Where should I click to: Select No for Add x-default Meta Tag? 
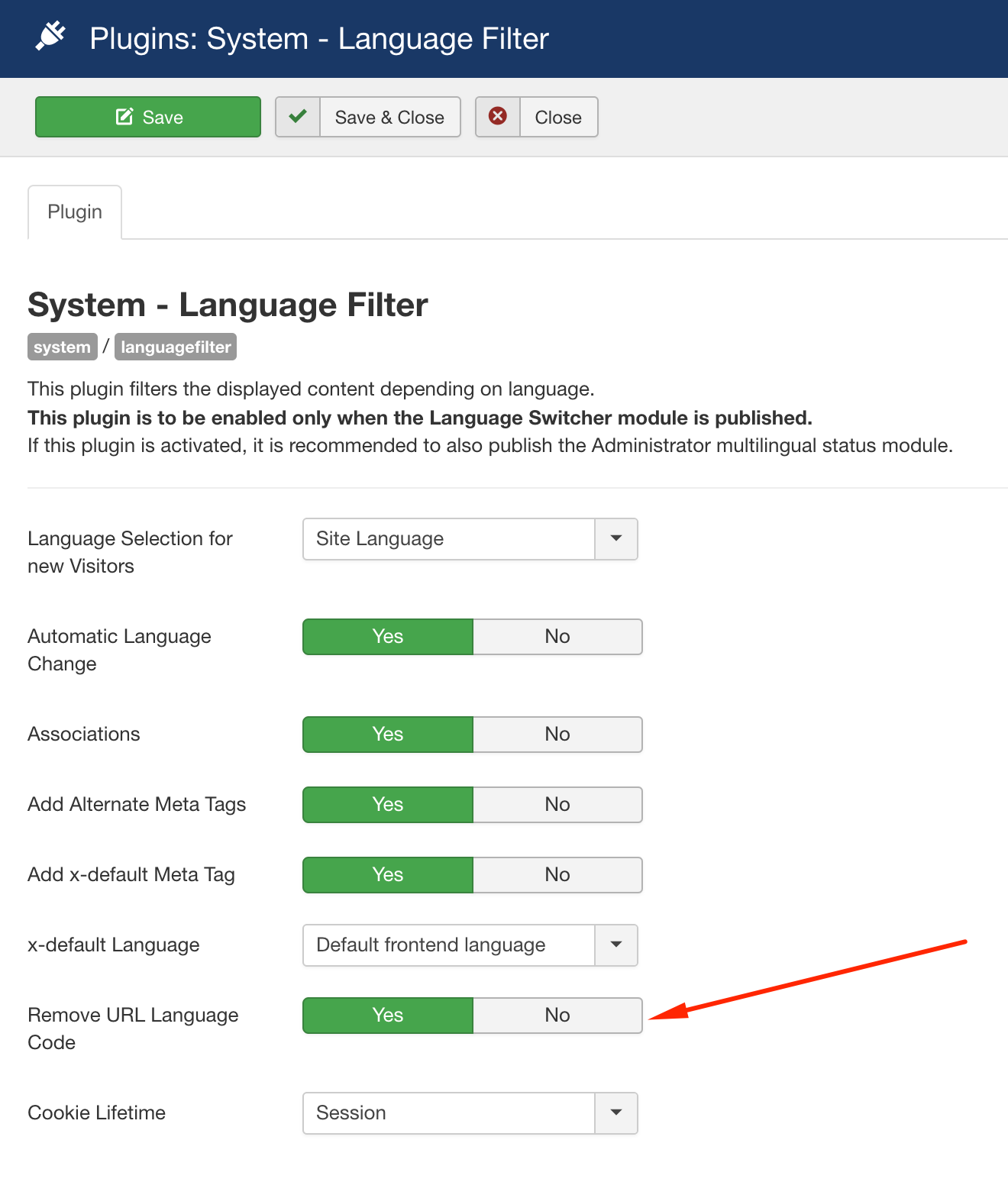click(x=557, y=875)
